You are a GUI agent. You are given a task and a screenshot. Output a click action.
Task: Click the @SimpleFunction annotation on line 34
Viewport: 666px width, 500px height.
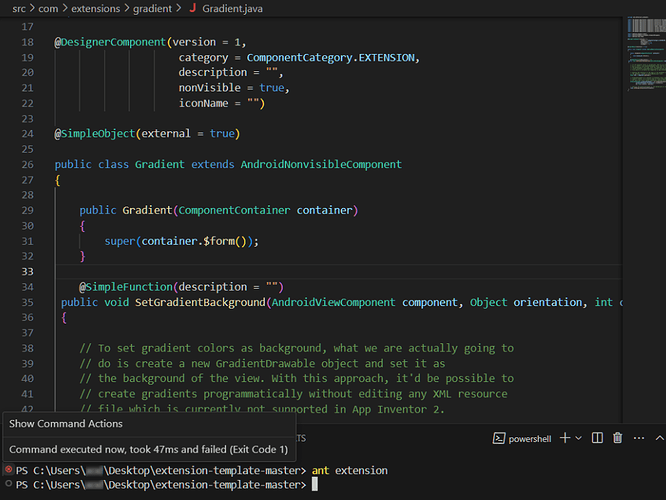(126, 287)
